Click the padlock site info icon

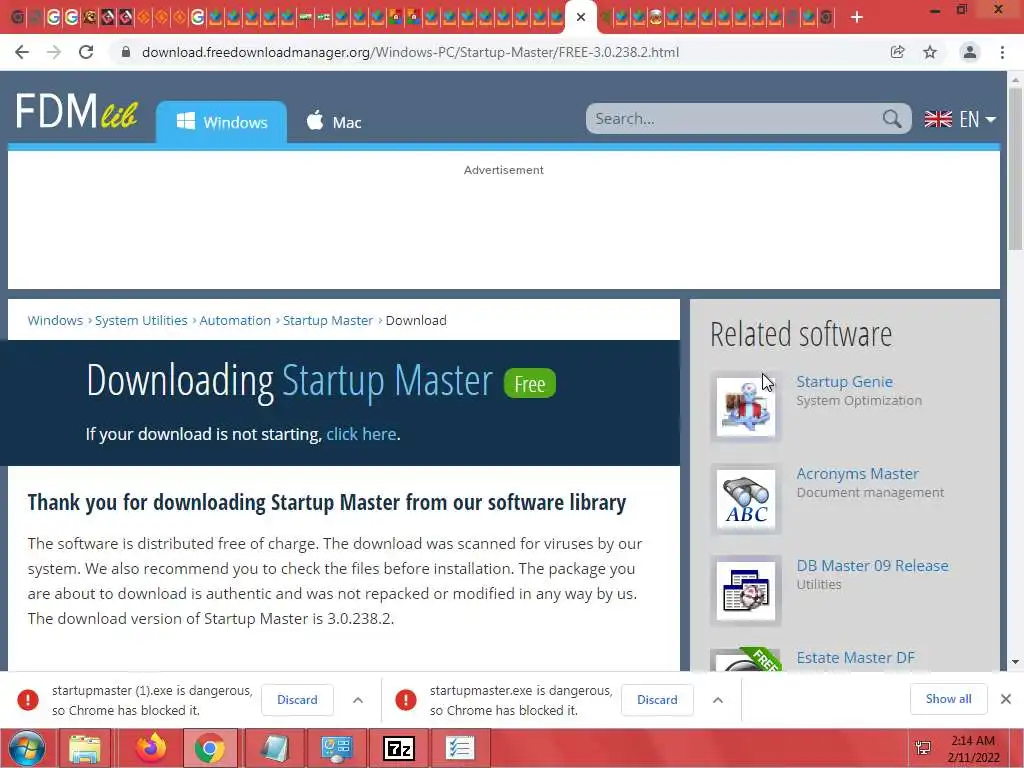126,52
